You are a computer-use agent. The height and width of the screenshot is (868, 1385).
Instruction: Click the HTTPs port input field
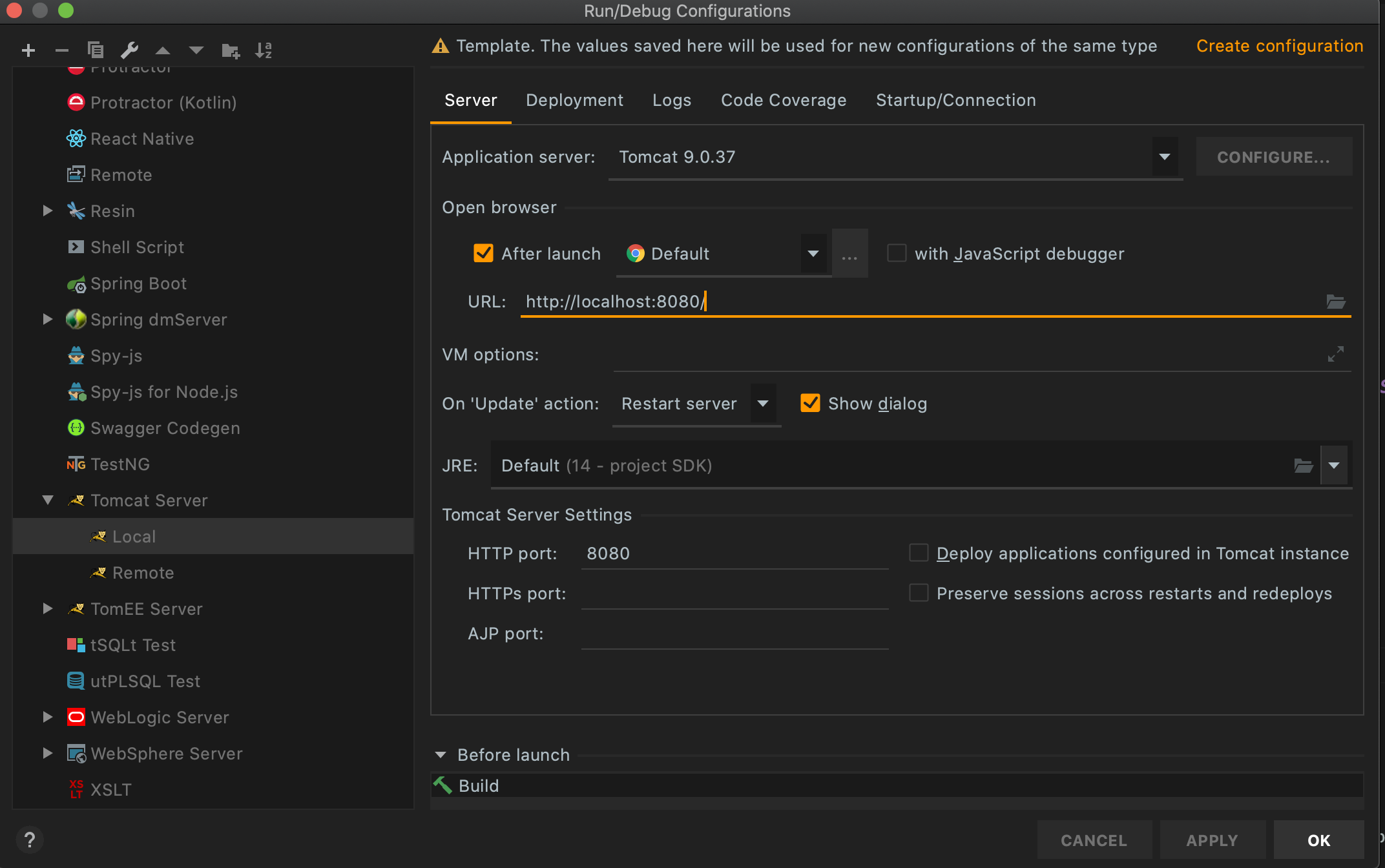734,594
